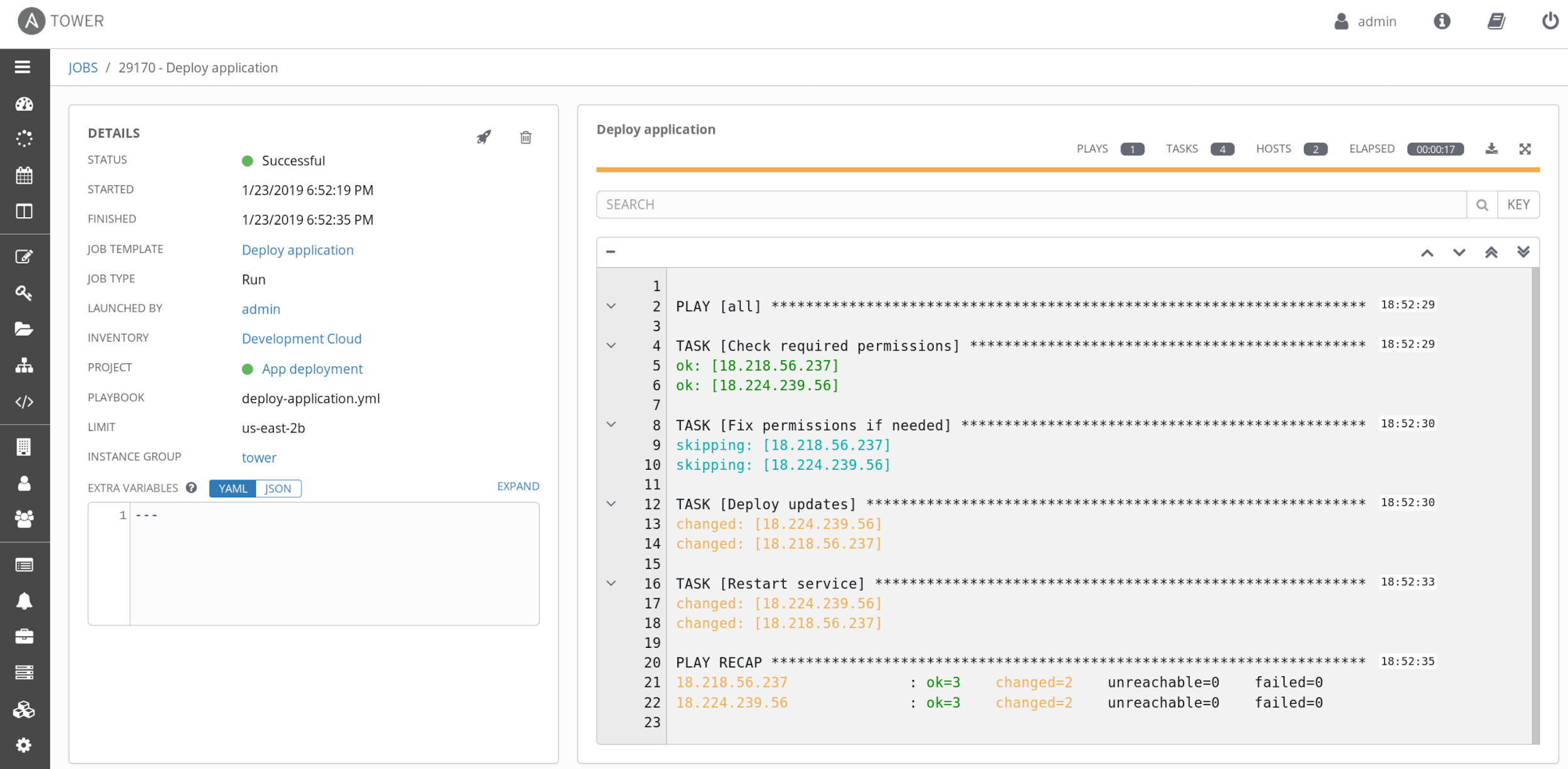The image size is (1568, 769).
Task: Collapse the PLAY [all] section
Action: click(x=611, y=306)
